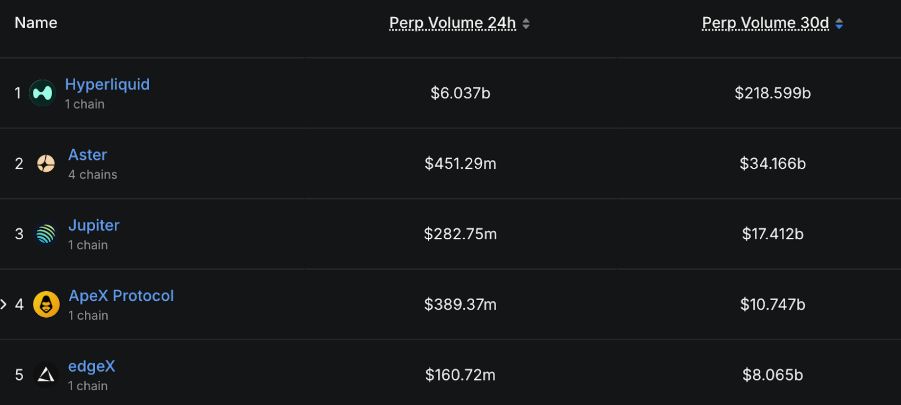Open the Jupiter protocol link
The image size is (901, 405).
(x=93, y=225)
